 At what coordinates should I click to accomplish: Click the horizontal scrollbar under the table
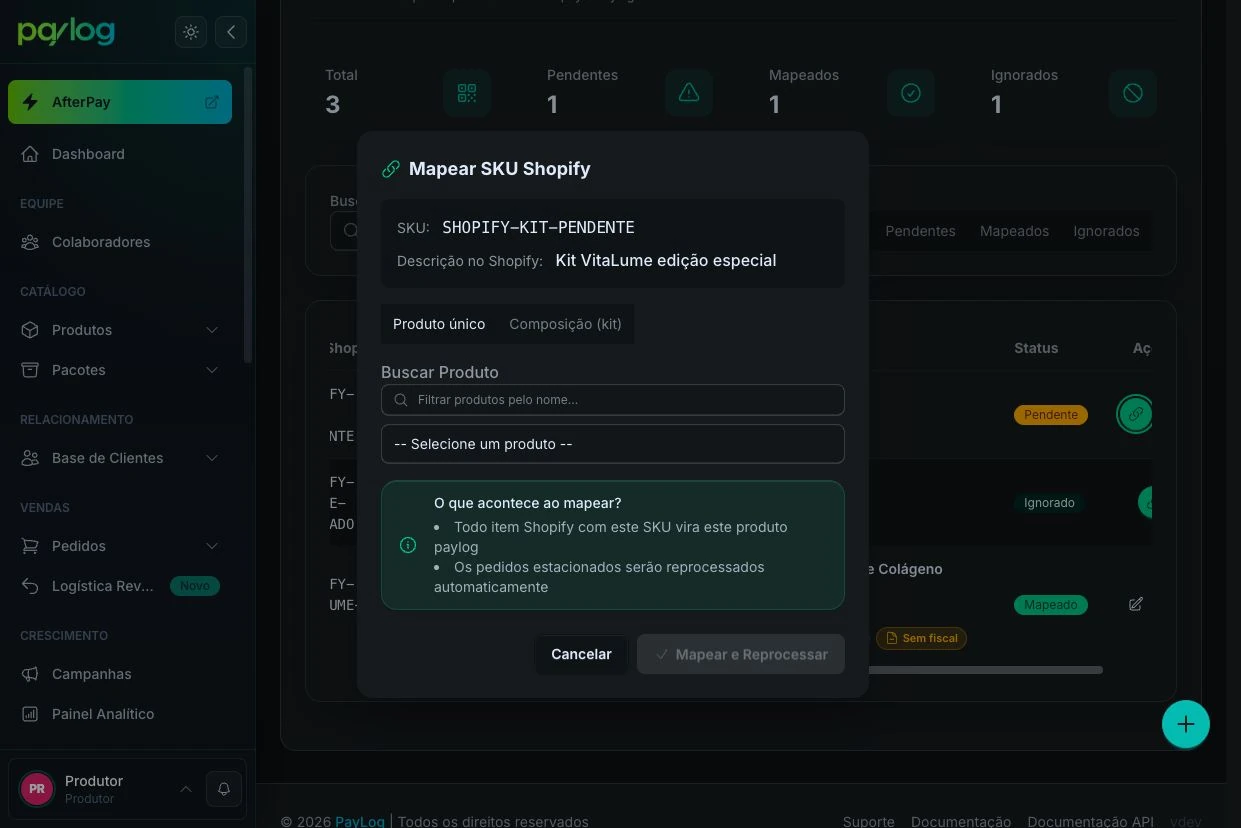point(985,670)
